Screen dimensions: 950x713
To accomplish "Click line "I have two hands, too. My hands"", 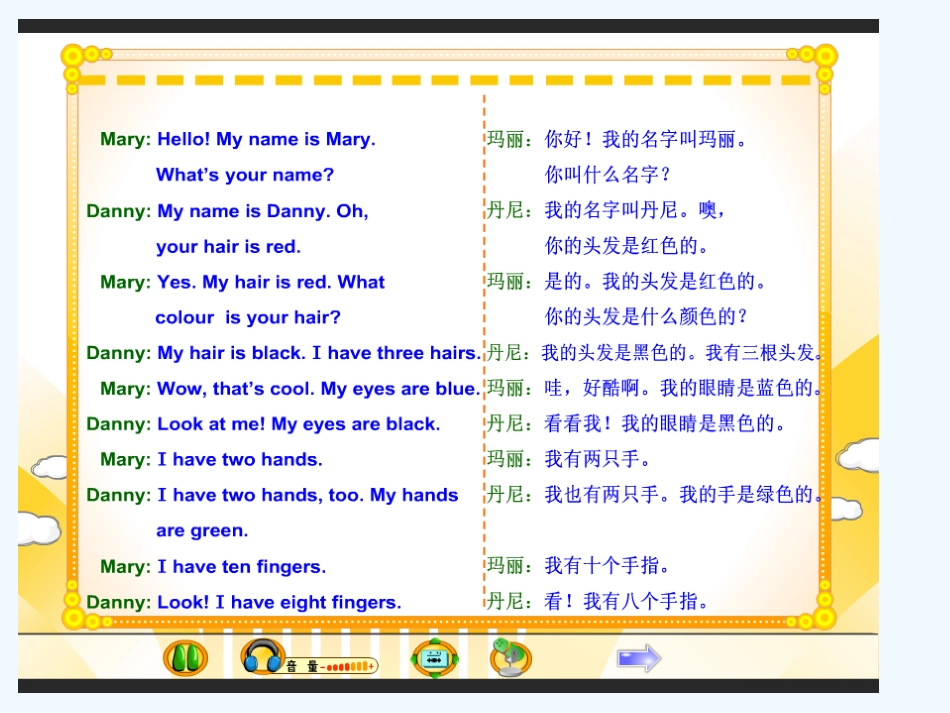I will pyautogui.click(x=308, y=496).
